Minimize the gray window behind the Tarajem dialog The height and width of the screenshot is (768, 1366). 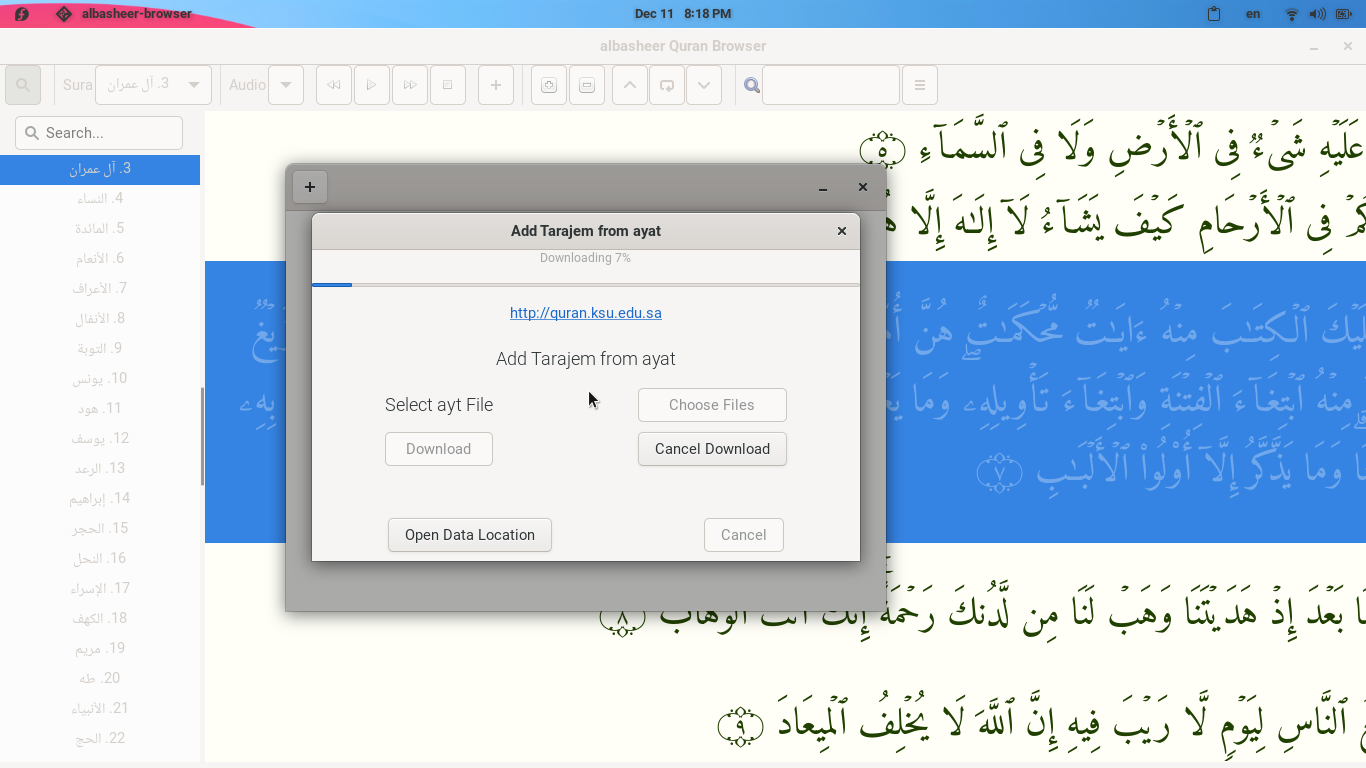pos(823,188)
